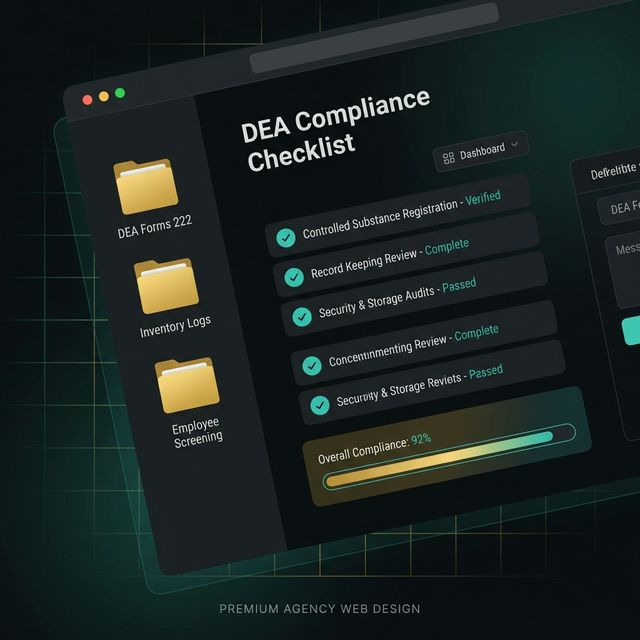640x640 pixels.
Task: Click the Overall Compliance progress bar
Action: 449,456
